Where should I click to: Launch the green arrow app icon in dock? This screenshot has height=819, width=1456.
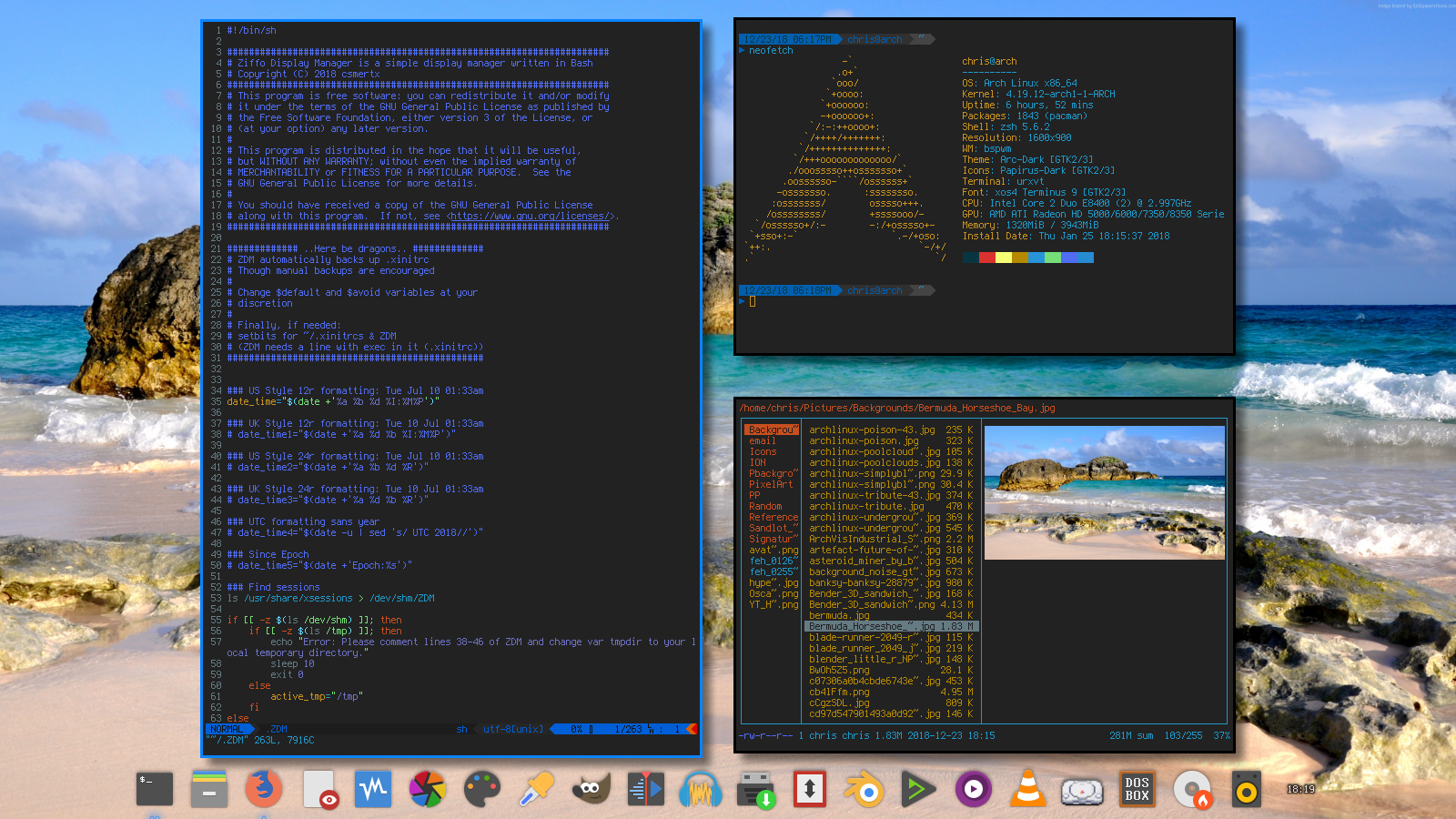pyautogui.click(x=919, y=789)
